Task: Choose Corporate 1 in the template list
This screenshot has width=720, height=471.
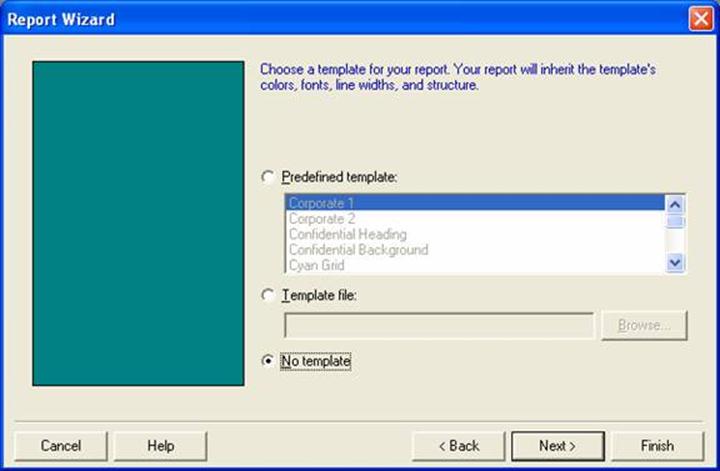Action: [x=475, y=202]
